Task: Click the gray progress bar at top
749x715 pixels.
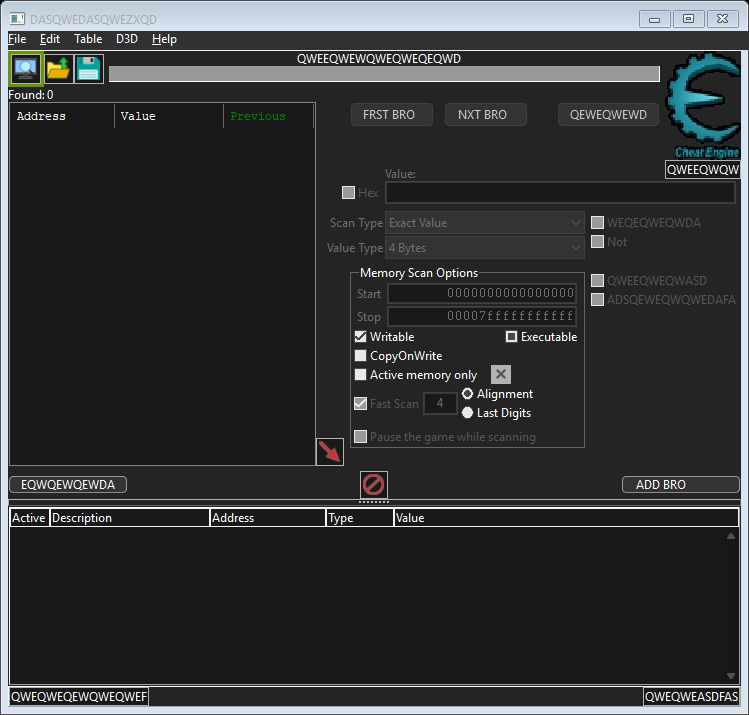Action: pyautogui.click(x=384, y=74)
